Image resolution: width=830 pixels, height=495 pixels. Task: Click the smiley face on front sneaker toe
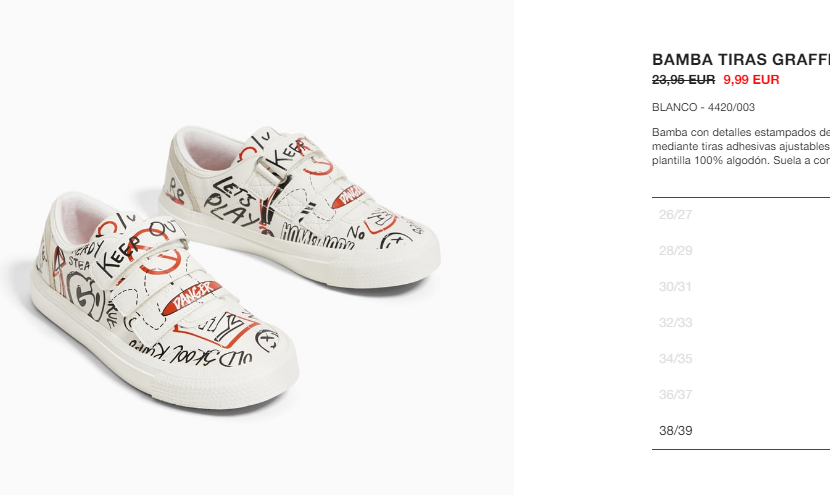pyautogui.click(x=267, y=339)
